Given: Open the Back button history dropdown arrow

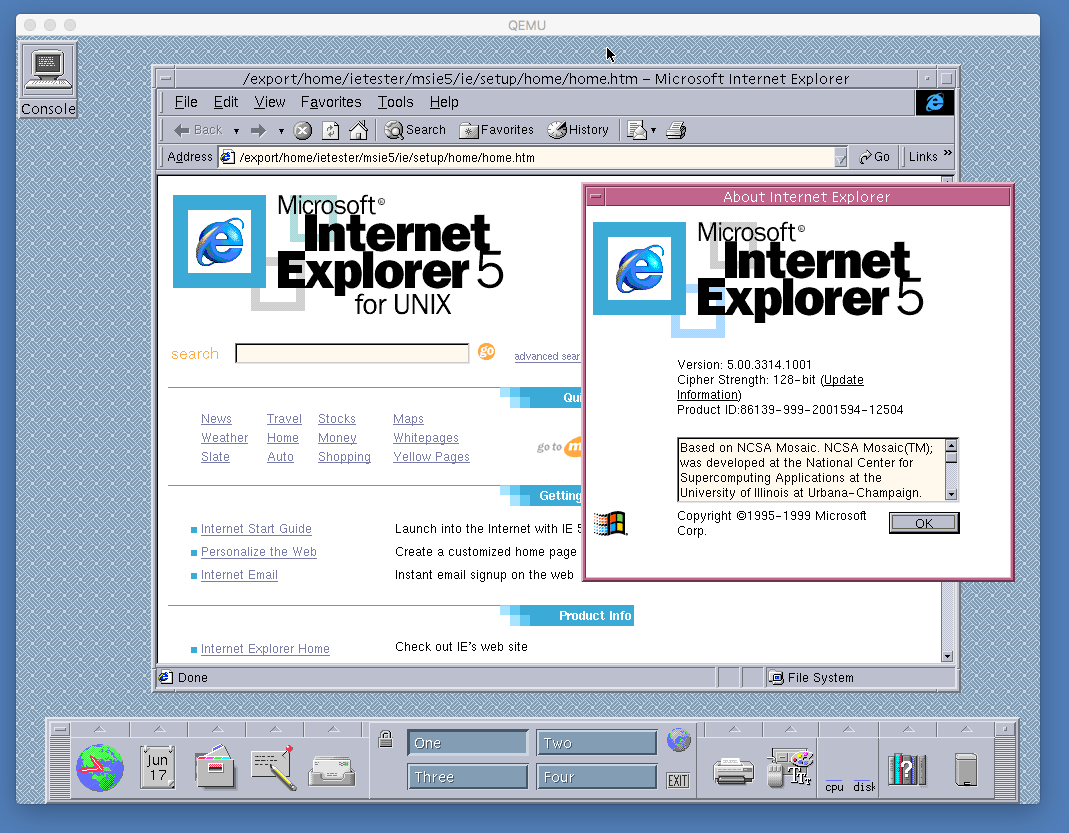Looking at the screenshot, I should (x=237, y=131).
